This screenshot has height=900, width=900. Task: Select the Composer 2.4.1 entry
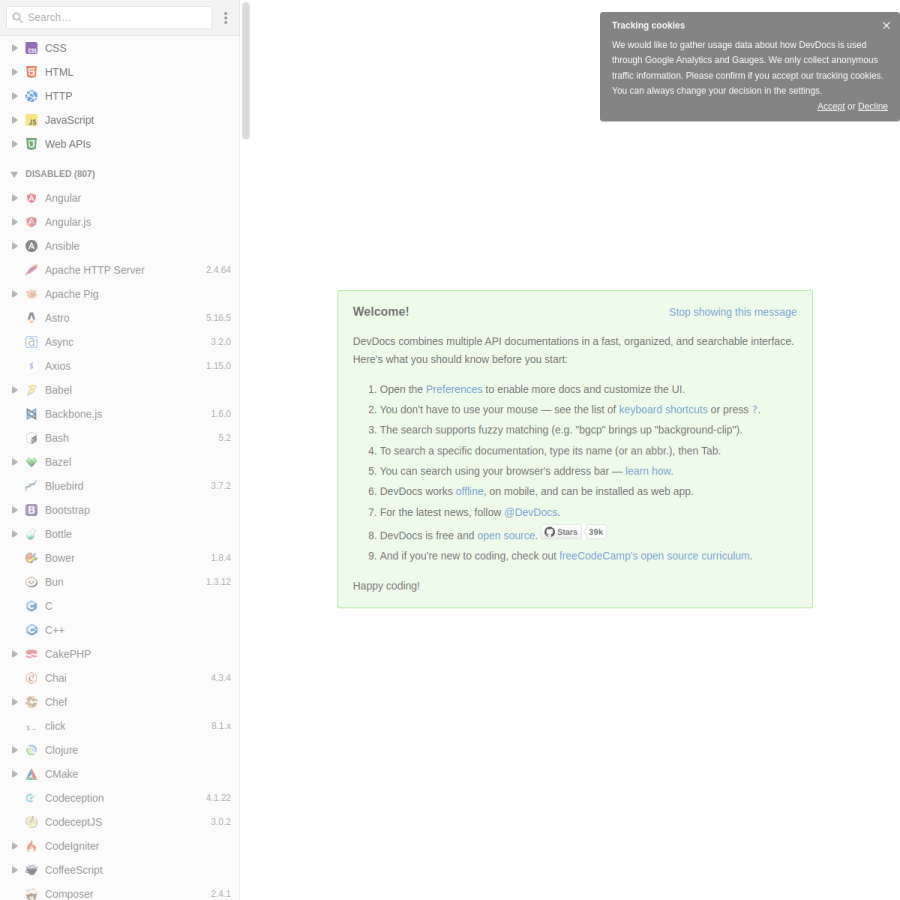click(x=119, y=893)
